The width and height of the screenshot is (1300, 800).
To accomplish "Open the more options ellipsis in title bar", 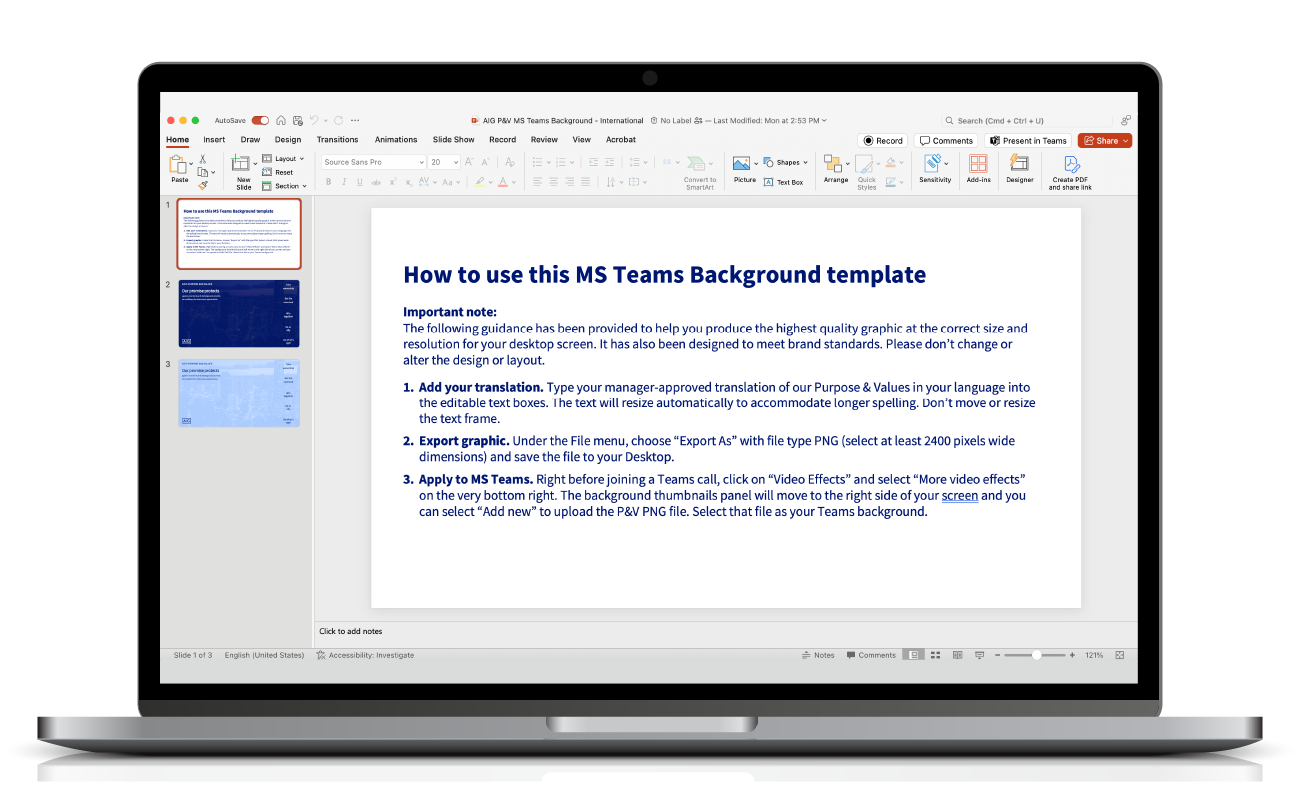I will coord(355,120).
